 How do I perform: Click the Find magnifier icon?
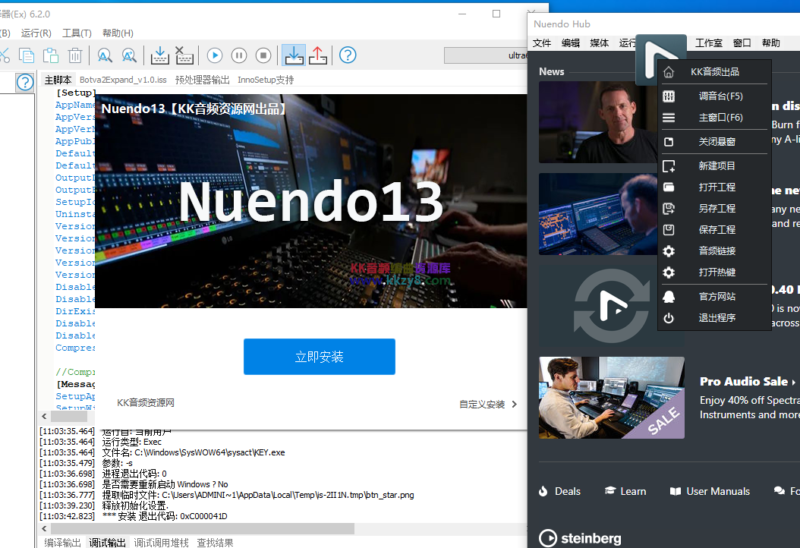105,55
